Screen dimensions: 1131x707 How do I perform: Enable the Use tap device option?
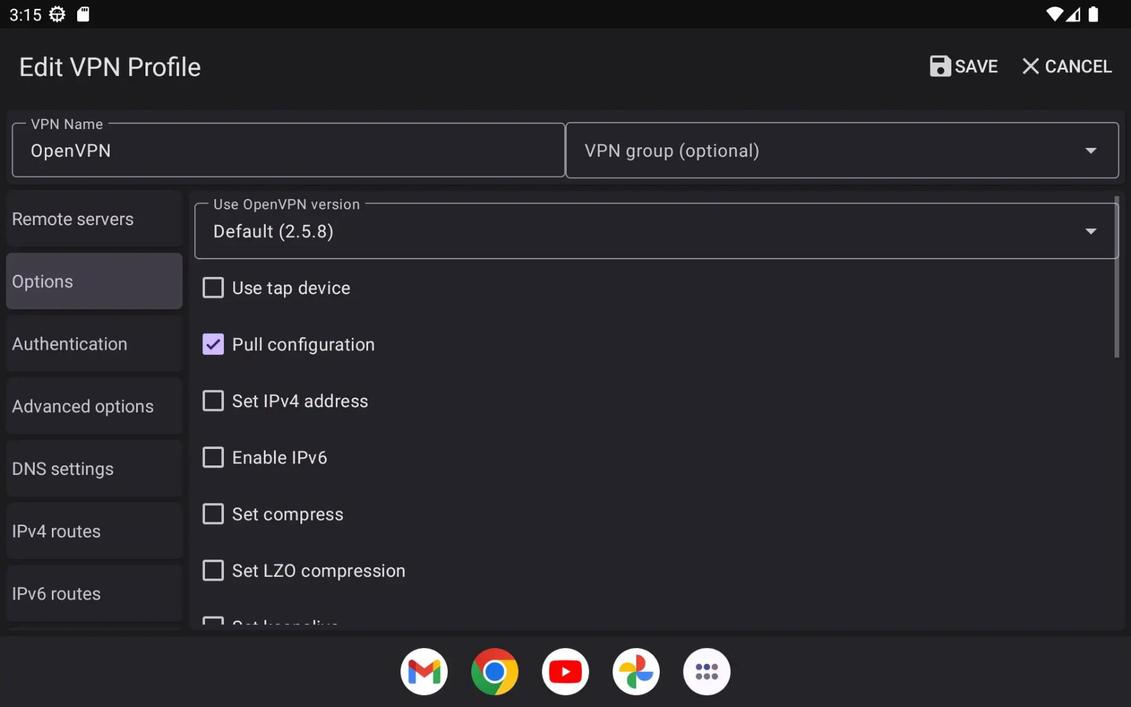(x=213, y=287)
